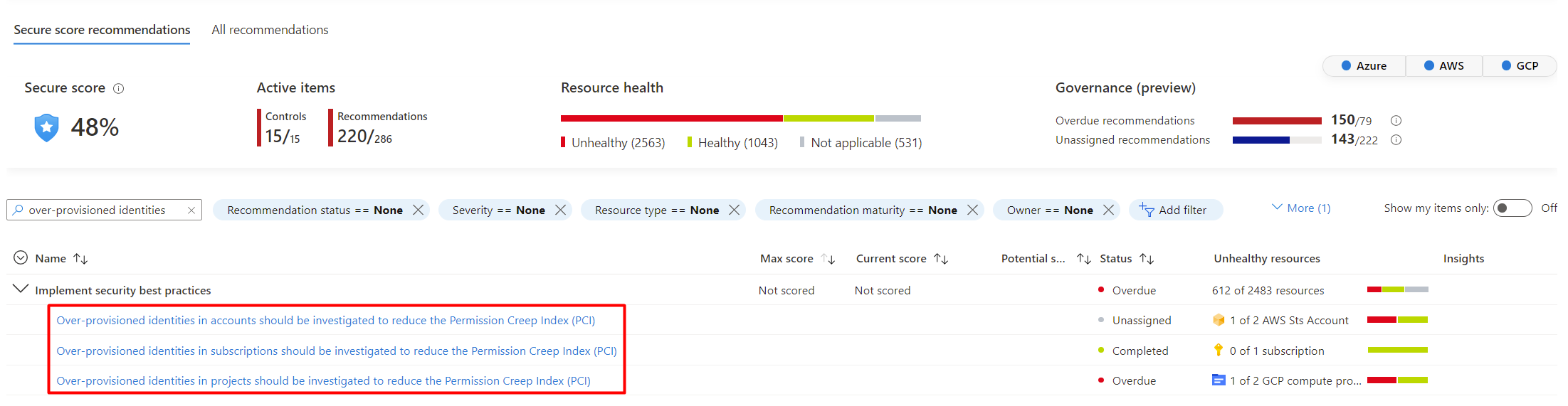Image resolution: width=1568 pixels, height=406 pixels.
Task: Click the Resource health status bar
Action: 741,118
